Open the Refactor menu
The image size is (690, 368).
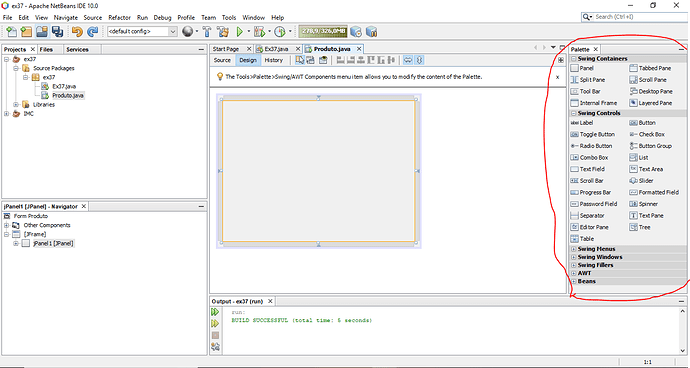tap(120, 18)
